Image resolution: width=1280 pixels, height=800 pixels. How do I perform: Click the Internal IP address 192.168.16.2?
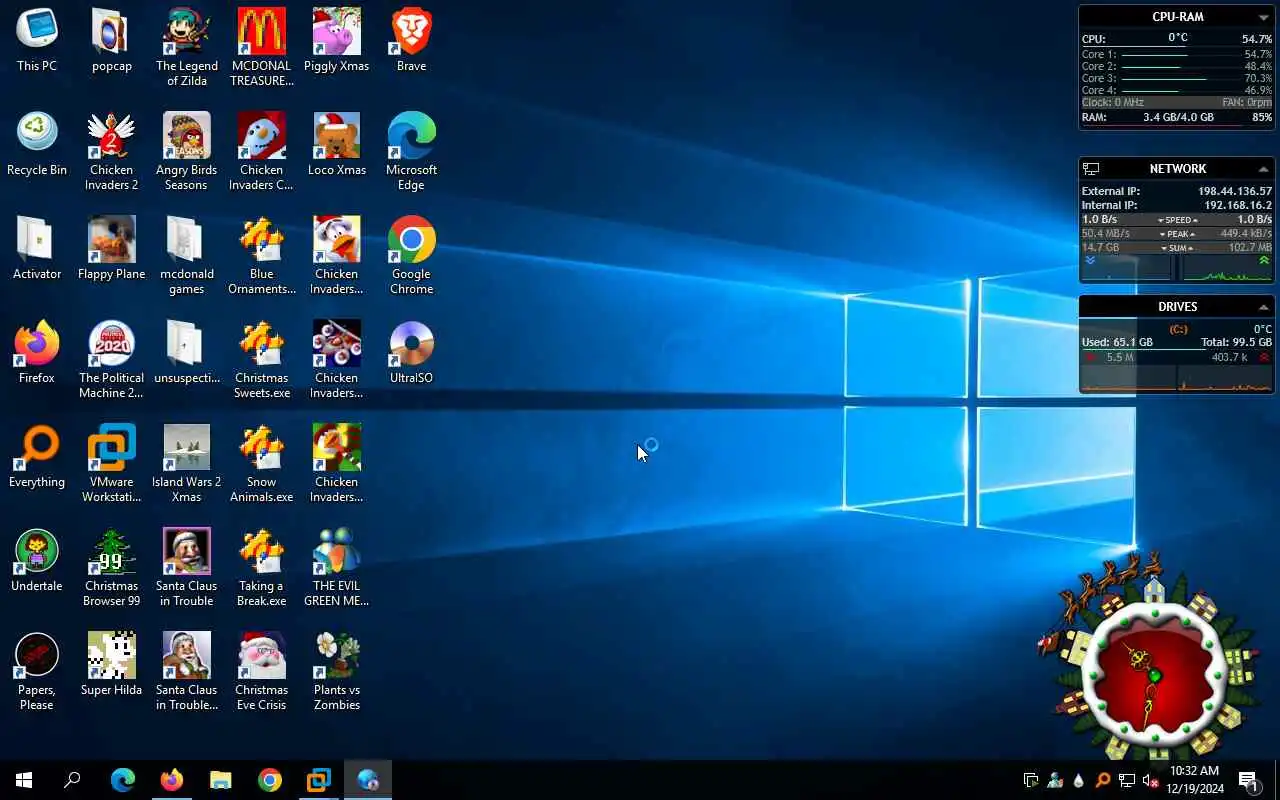1238,205
